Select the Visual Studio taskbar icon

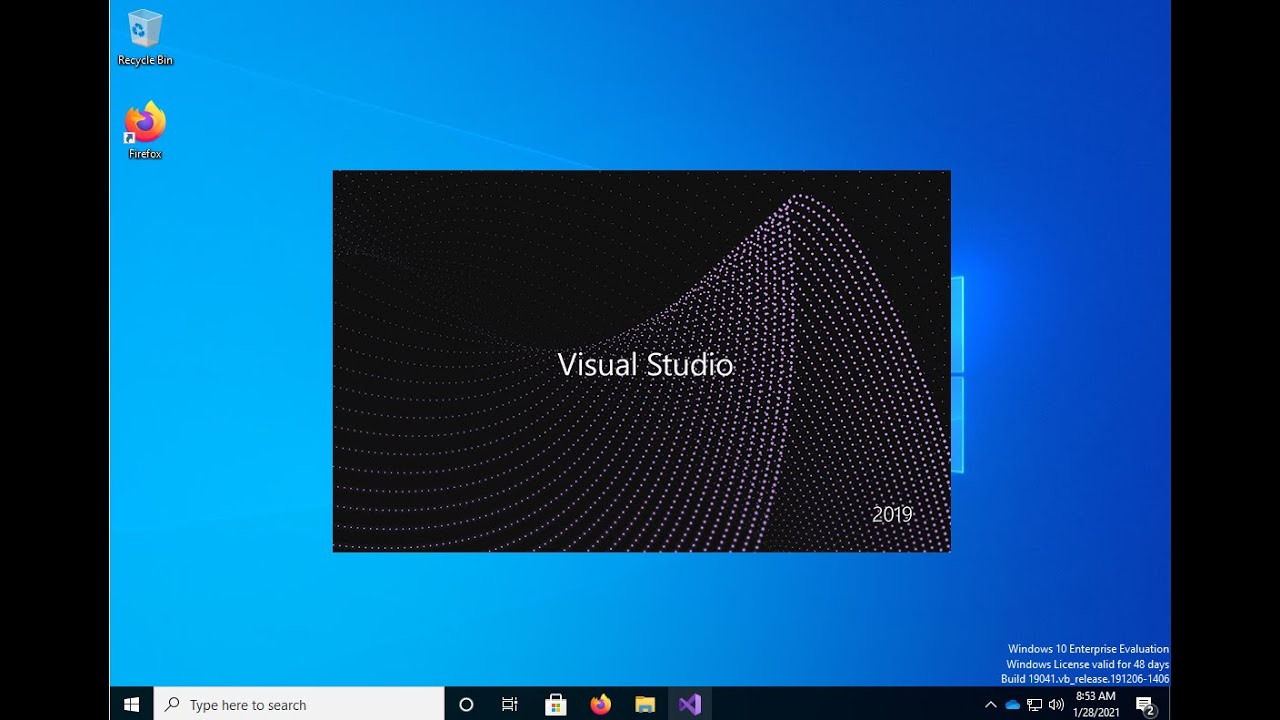point(690,705)
